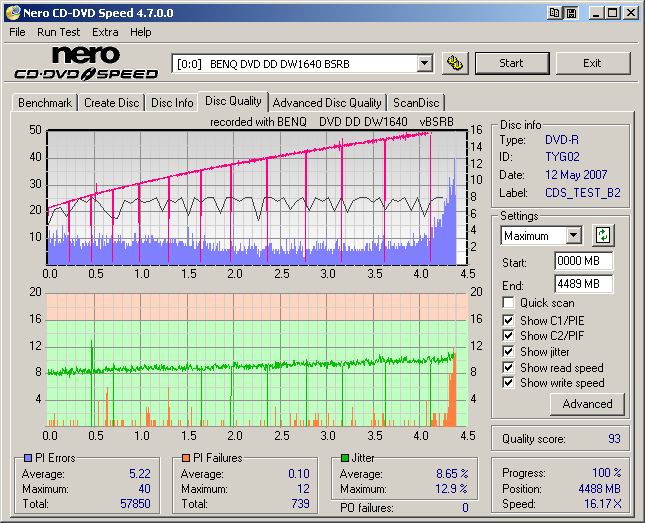This screenshot has width=645, height=523.
Task: Click the refresh icon next to the Maximum dropdown
Action: click(603, 235)
